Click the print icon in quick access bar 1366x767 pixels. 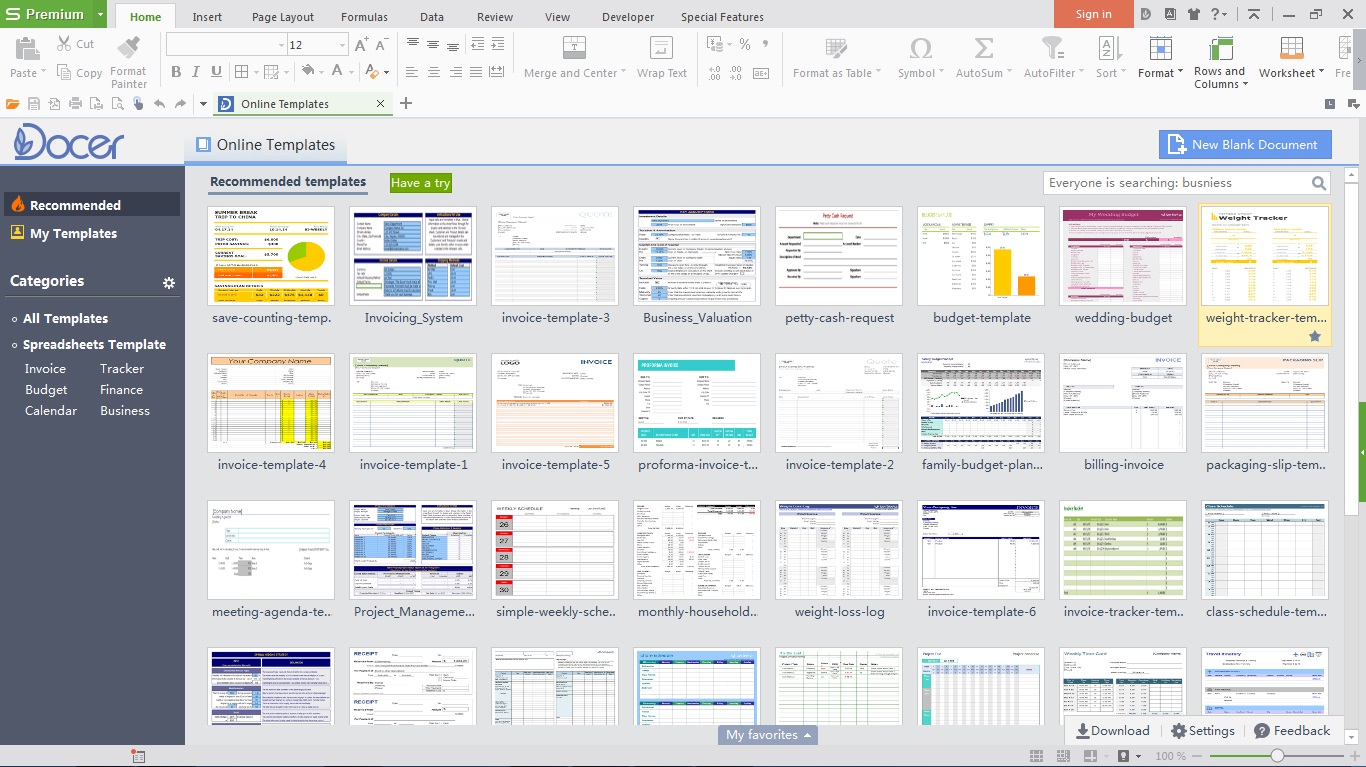click(x=76, y=104)
